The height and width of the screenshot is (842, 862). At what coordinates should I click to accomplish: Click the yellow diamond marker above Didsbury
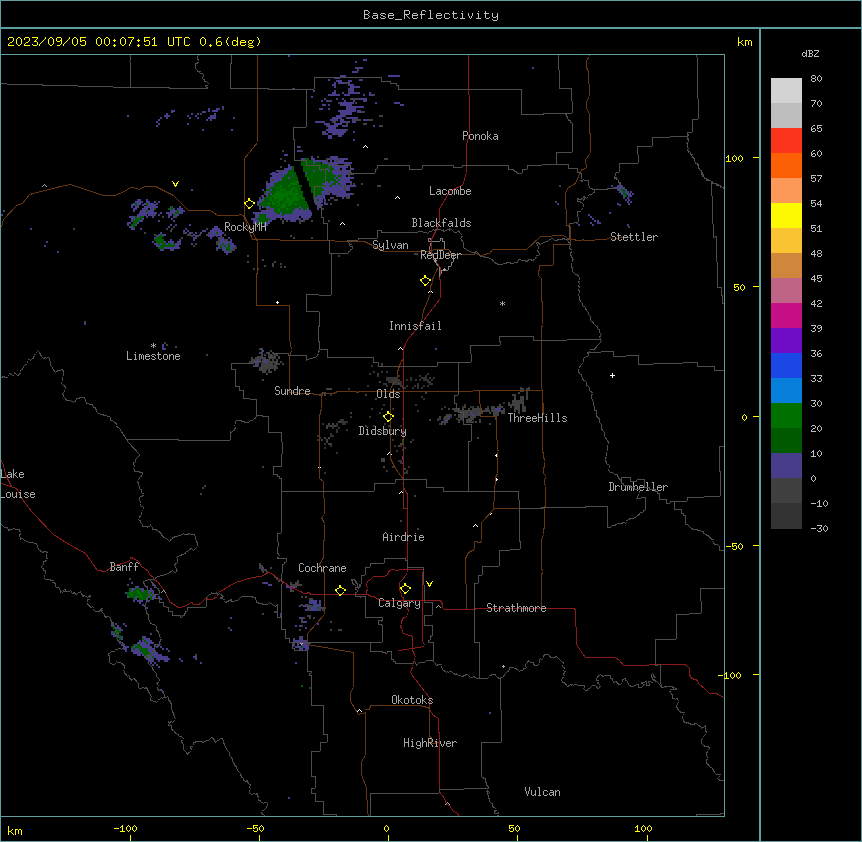[388, 417]
